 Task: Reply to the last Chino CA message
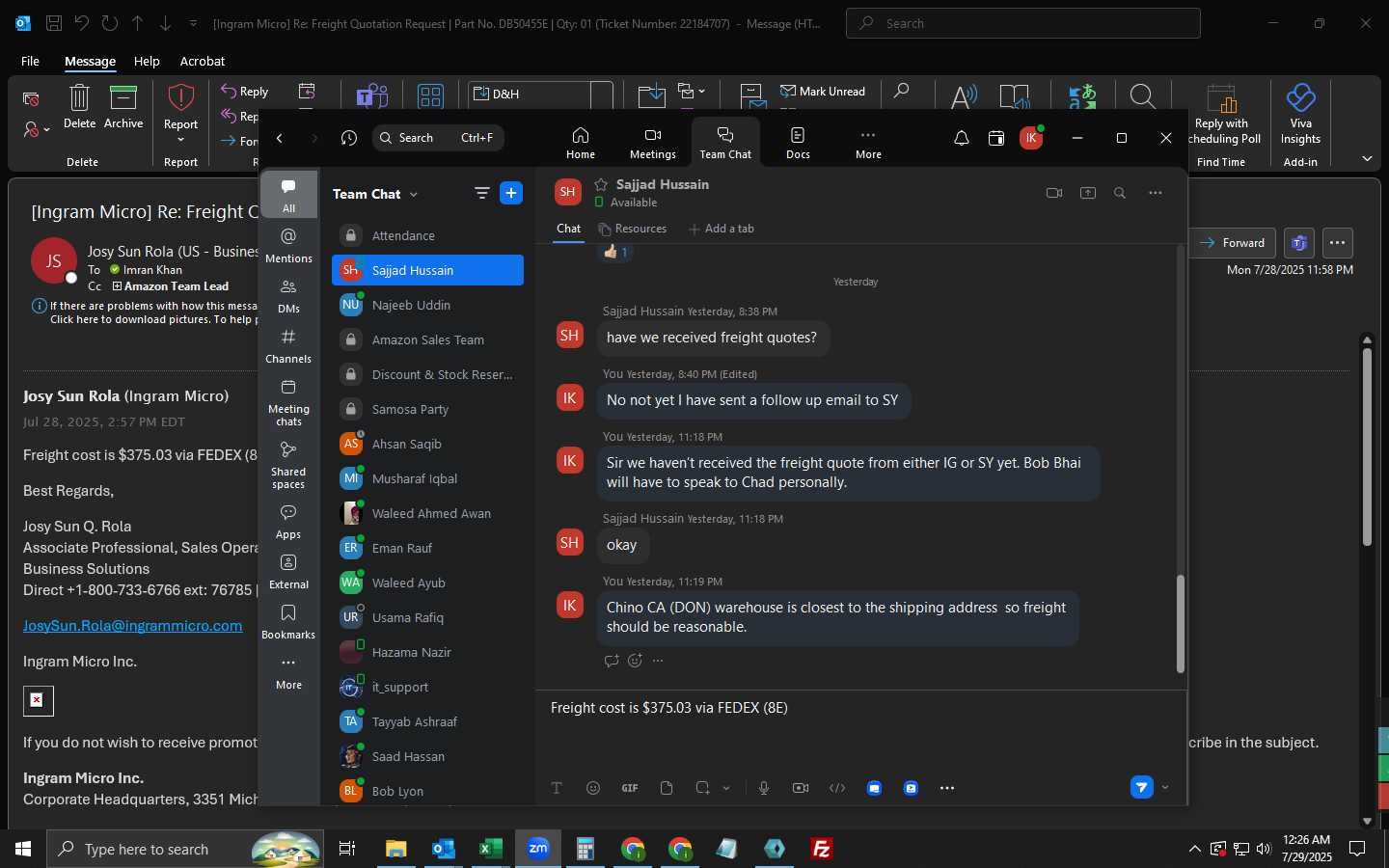611,661
